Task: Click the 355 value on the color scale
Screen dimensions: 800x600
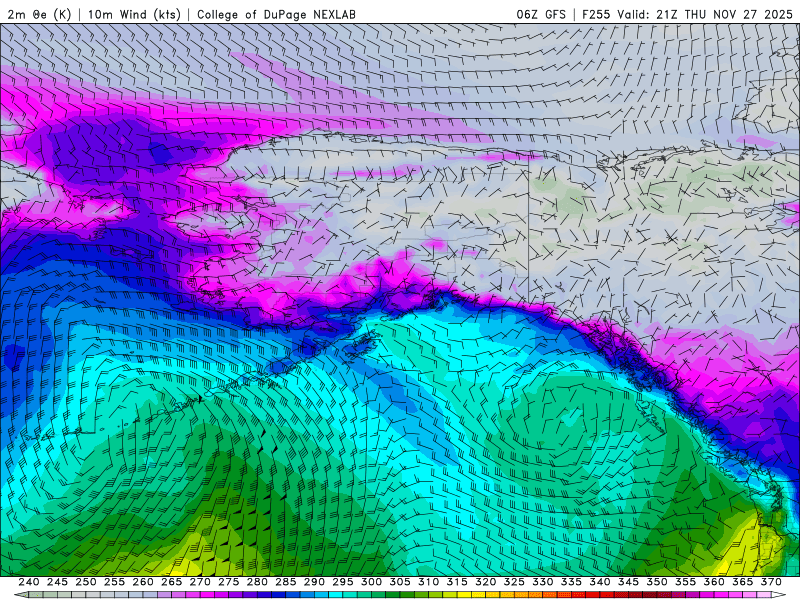Action: (686, 582)
